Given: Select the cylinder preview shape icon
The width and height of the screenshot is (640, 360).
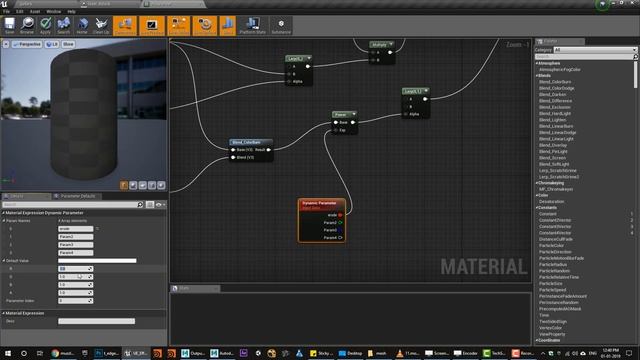Looking at the screenshot, I should click(124, 185).
